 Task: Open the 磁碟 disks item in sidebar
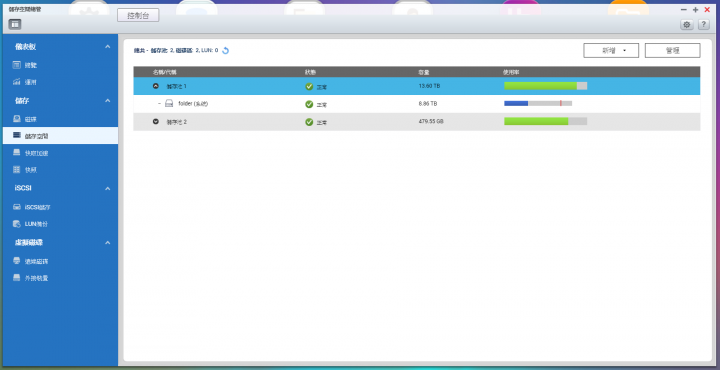pos(60,119)
